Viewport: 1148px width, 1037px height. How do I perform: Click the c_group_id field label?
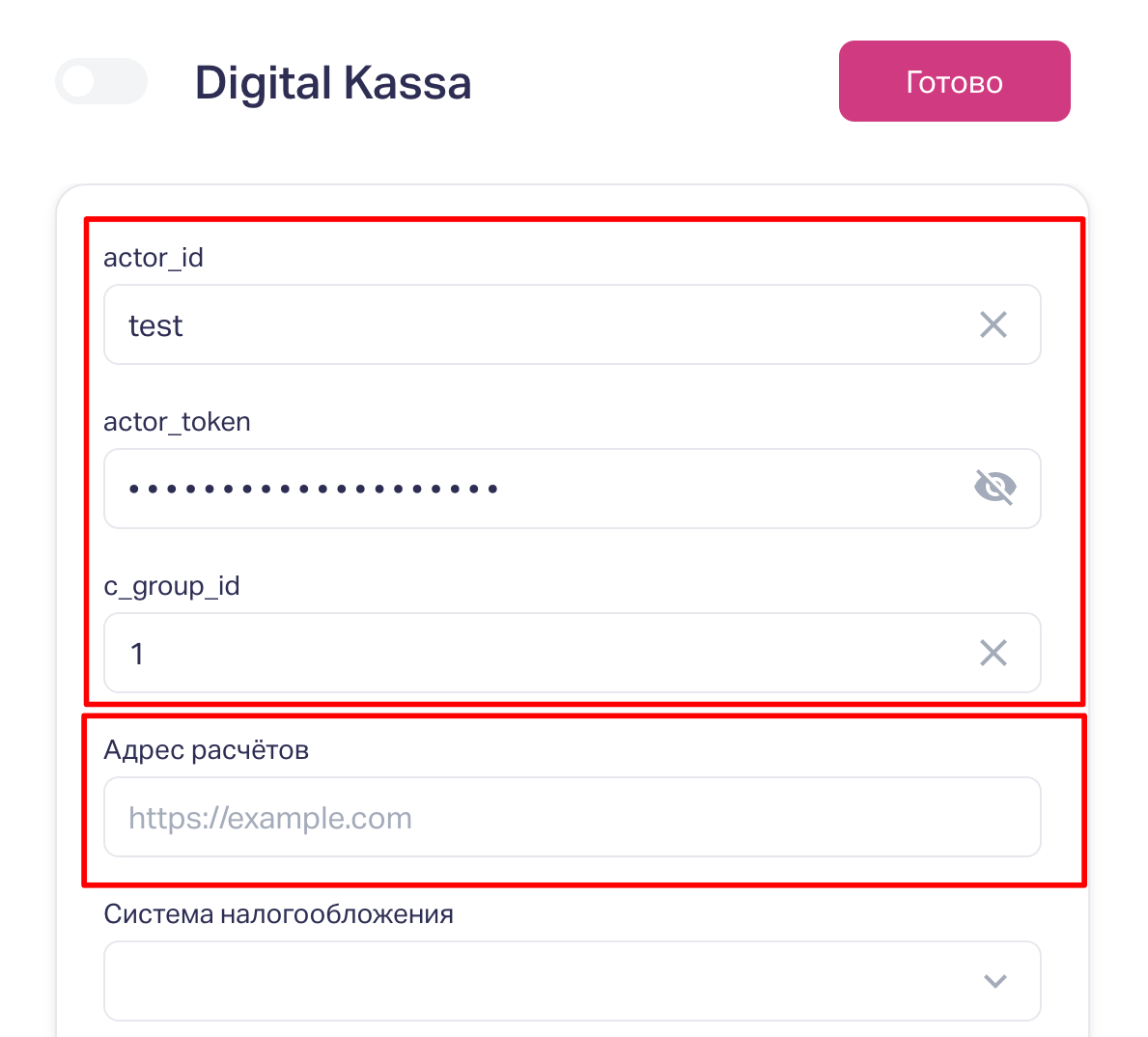[x=172, y=586]
